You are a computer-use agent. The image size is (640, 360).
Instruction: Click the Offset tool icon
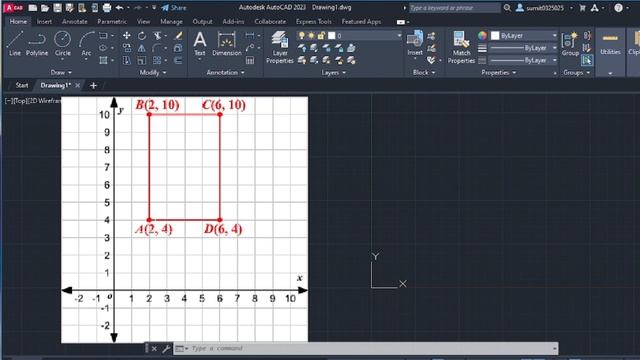point(178,60)
